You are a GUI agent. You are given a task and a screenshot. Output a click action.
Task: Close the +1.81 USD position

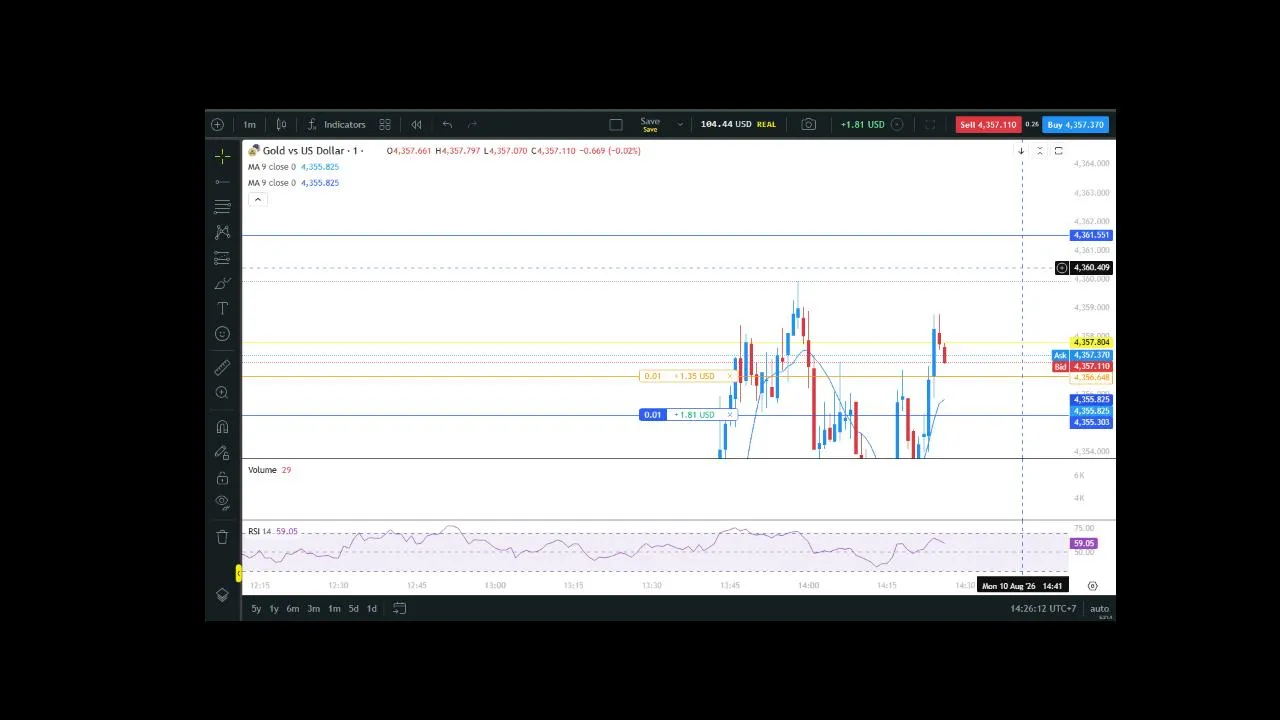[730, 415]
